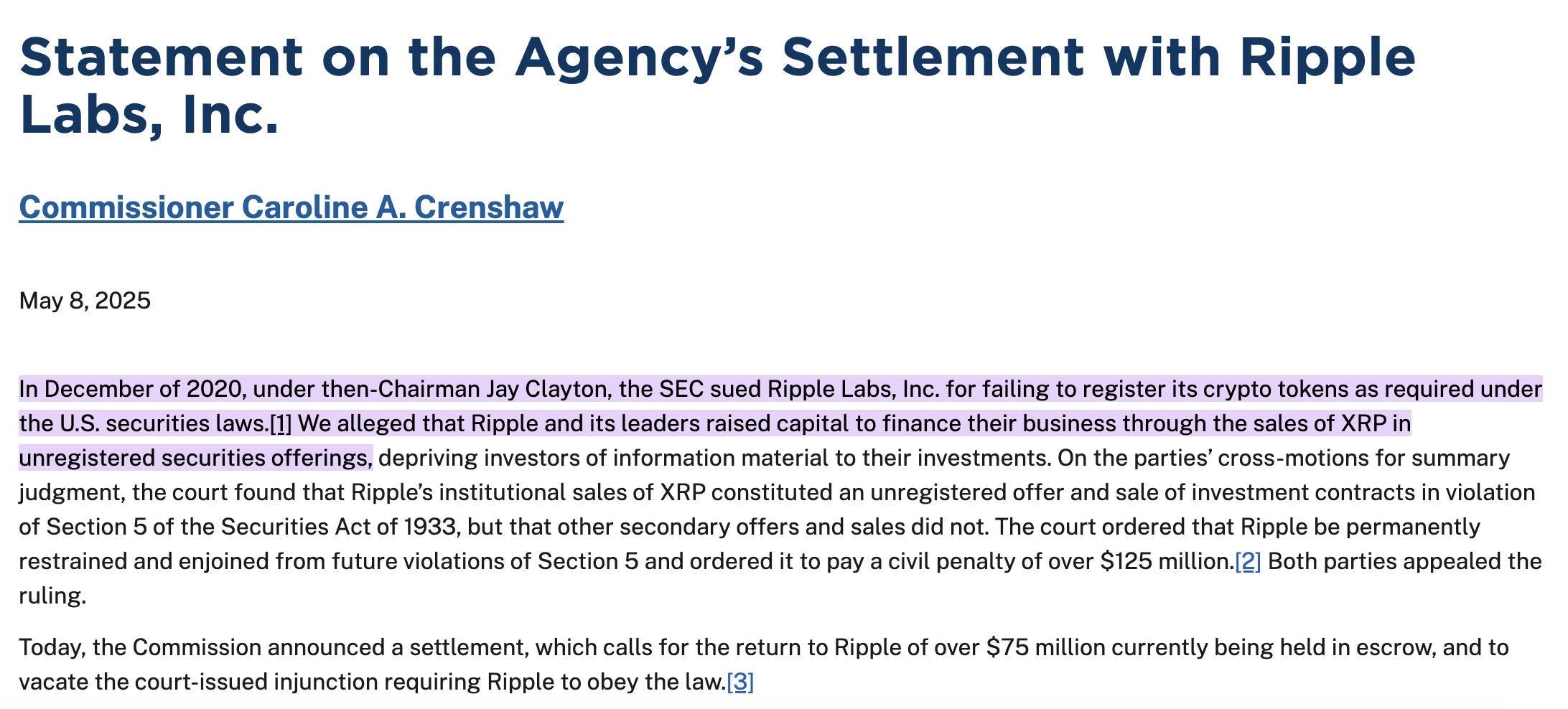Click the statement title heading
This screenshot has width=1568, height=709.
pos(717,85)
